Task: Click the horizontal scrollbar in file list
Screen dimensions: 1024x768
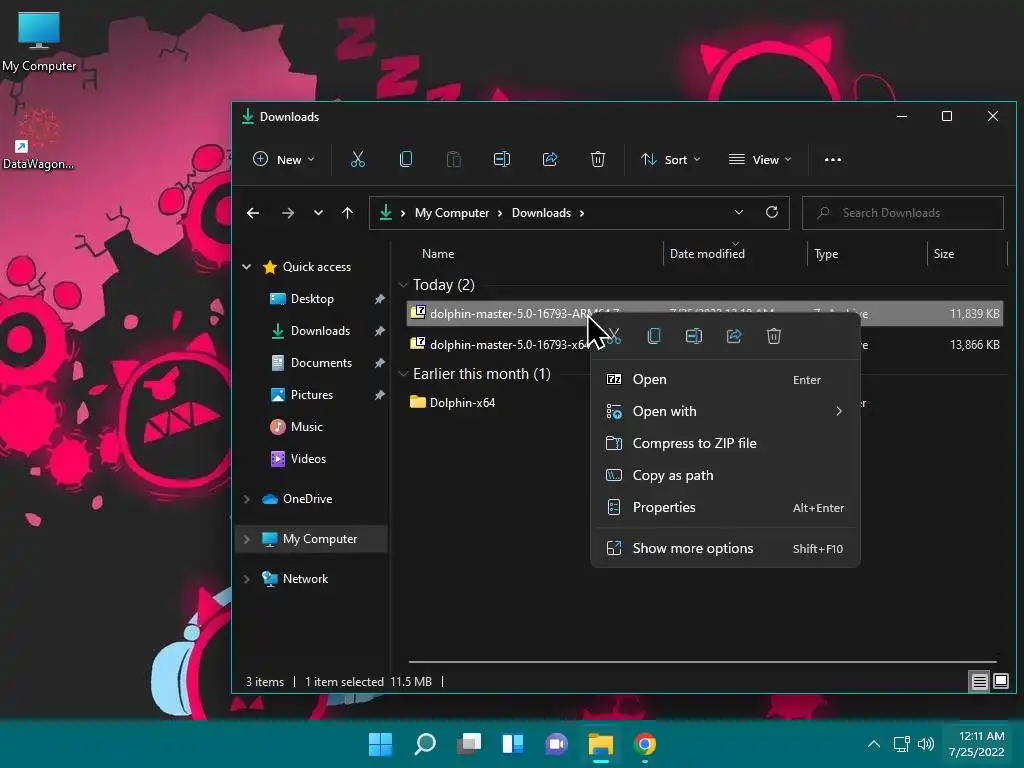Action: pos(703,662)
